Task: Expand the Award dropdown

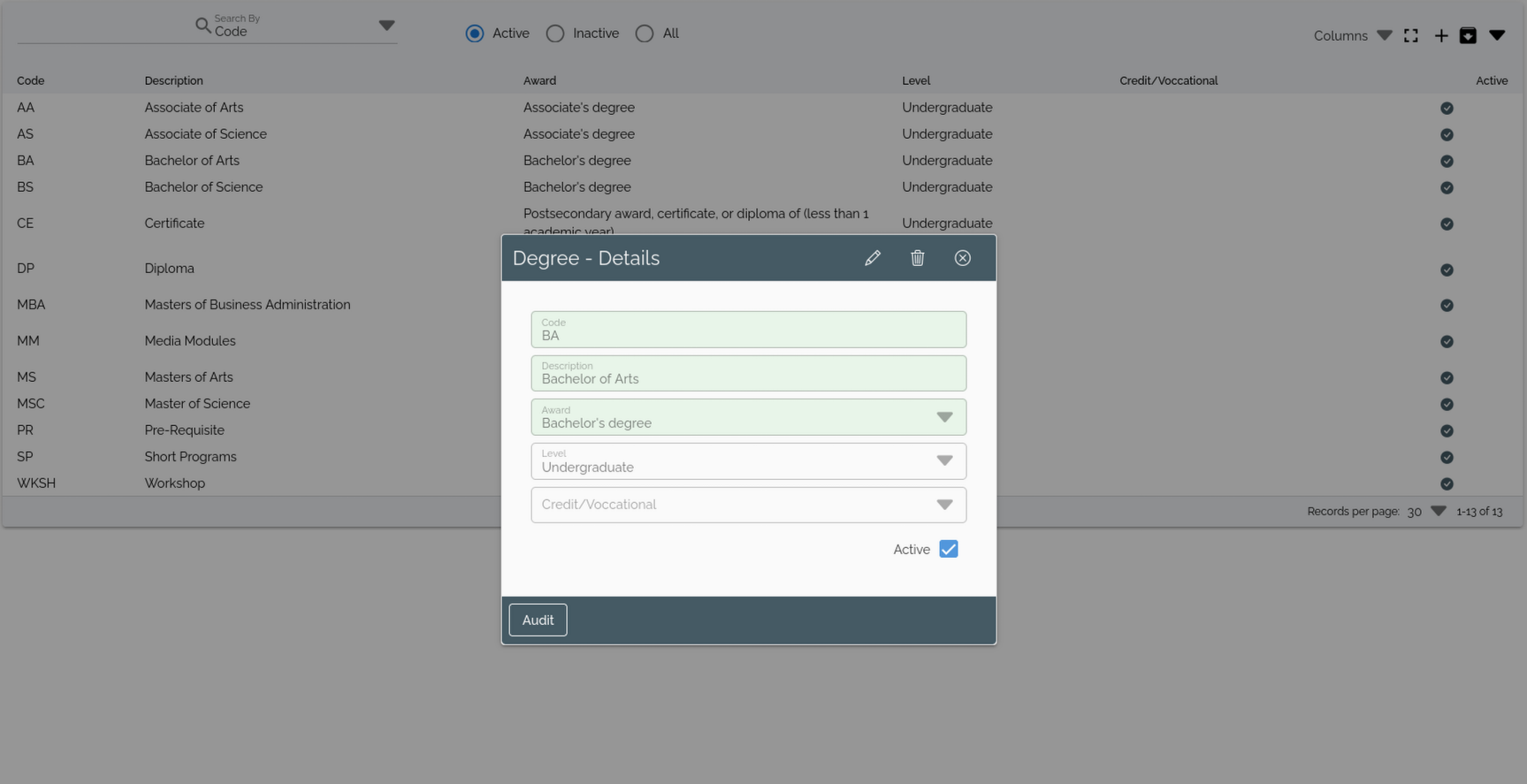Action: click(x=944, y=417)
